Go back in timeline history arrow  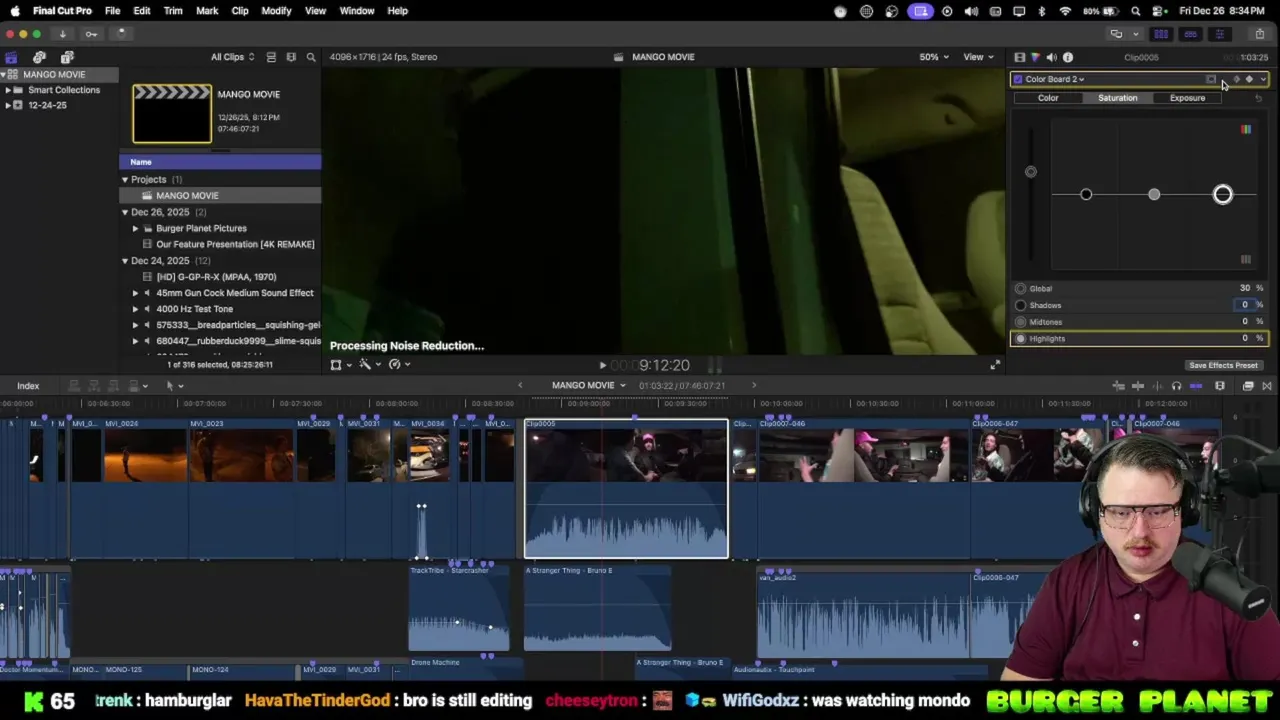[x=520, y=385]
